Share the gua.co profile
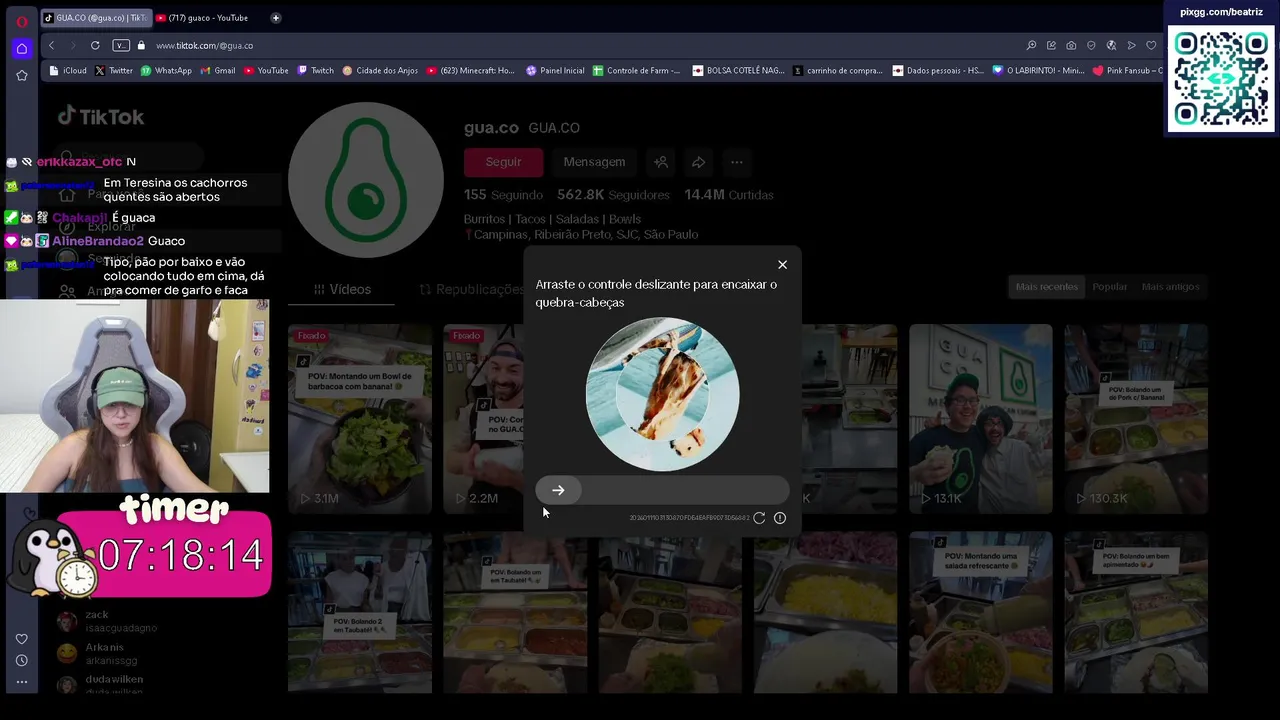Screen dimensions: 1280x720 coord(699,162)
